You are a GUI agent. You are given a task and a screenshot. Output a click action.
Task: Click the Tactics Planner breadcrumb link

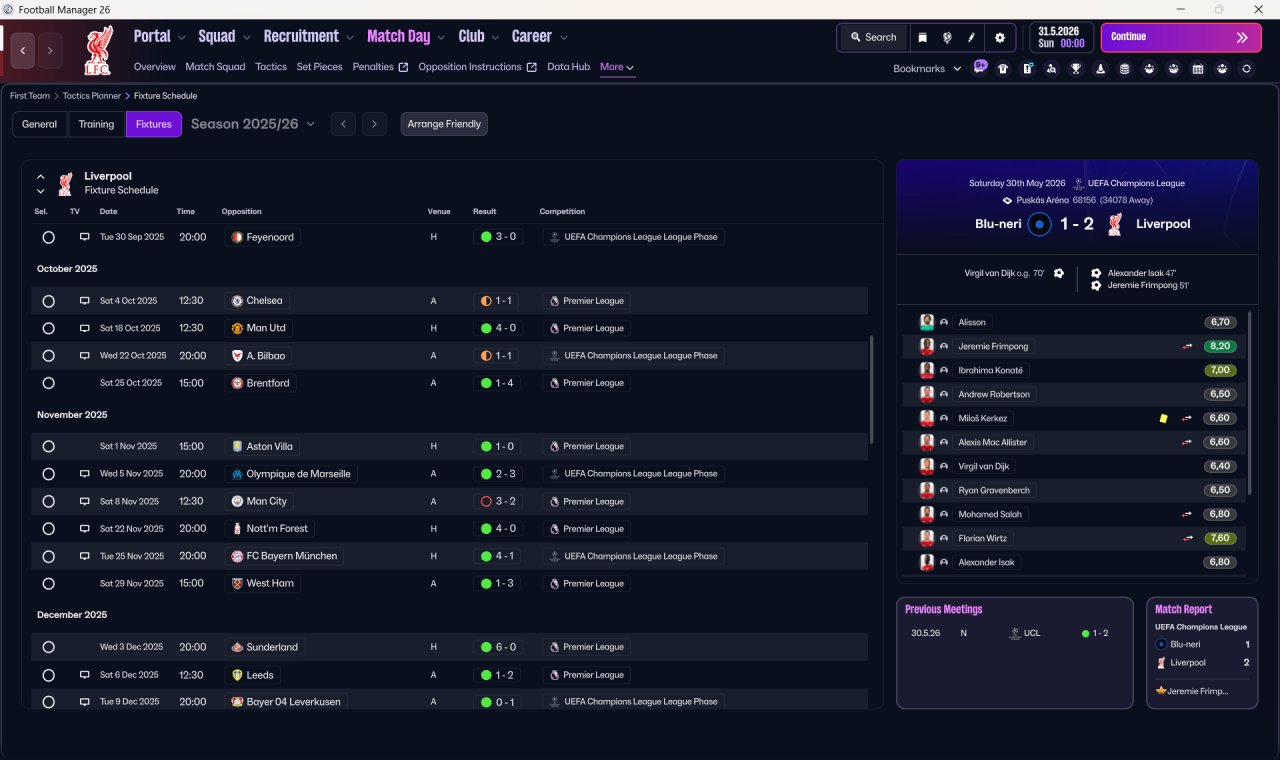92,96
